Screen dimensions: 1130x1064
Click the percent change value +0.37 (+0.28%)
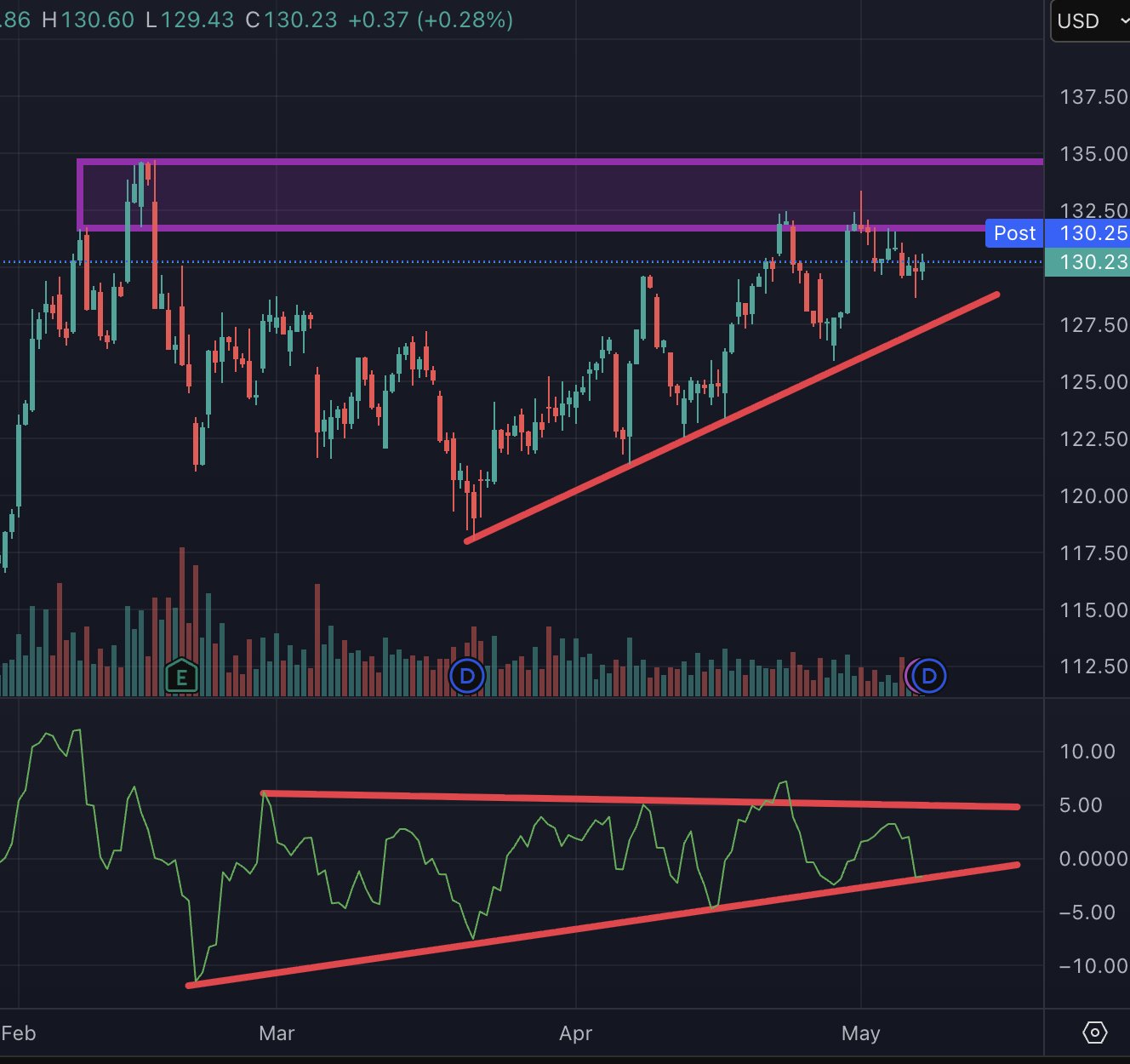[431, 20]
